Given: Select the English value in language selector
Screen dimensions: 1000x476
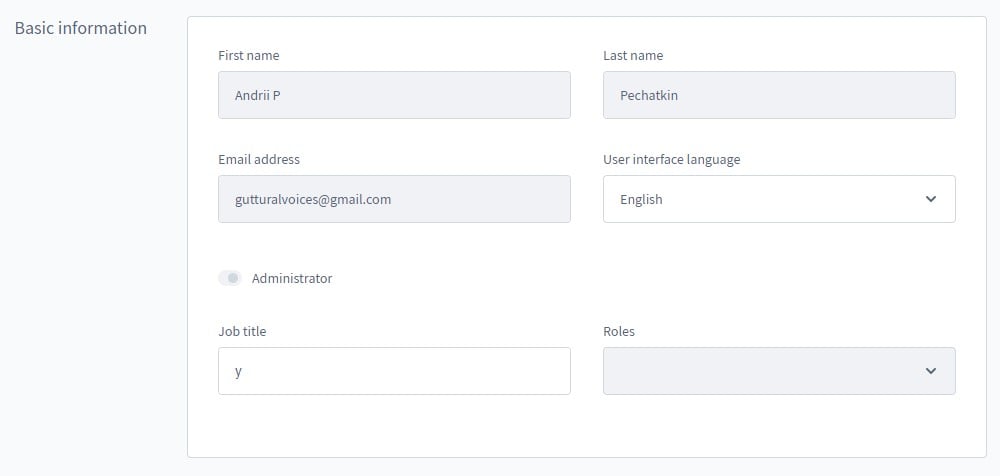Looking at the screenshot, I should 641,200.
